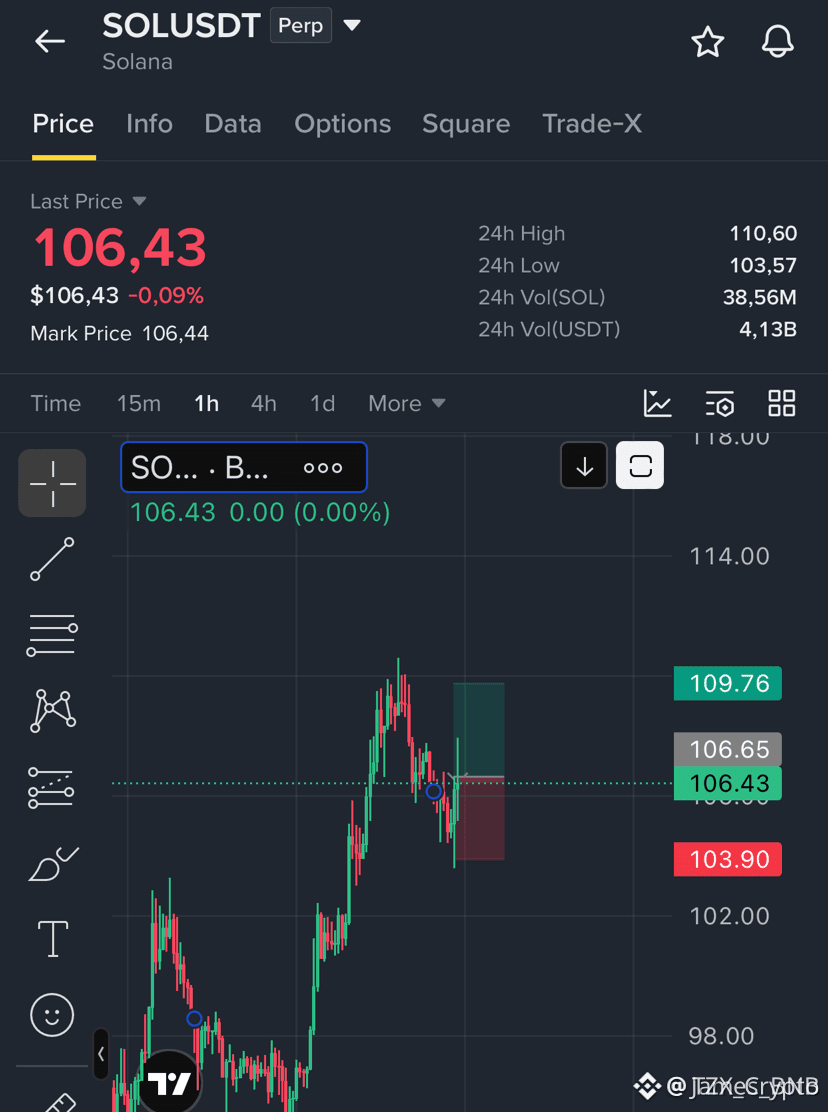Click the 24h High value 110,60
The width and height of the screenshot is (828, 1112).
(763, 233)
